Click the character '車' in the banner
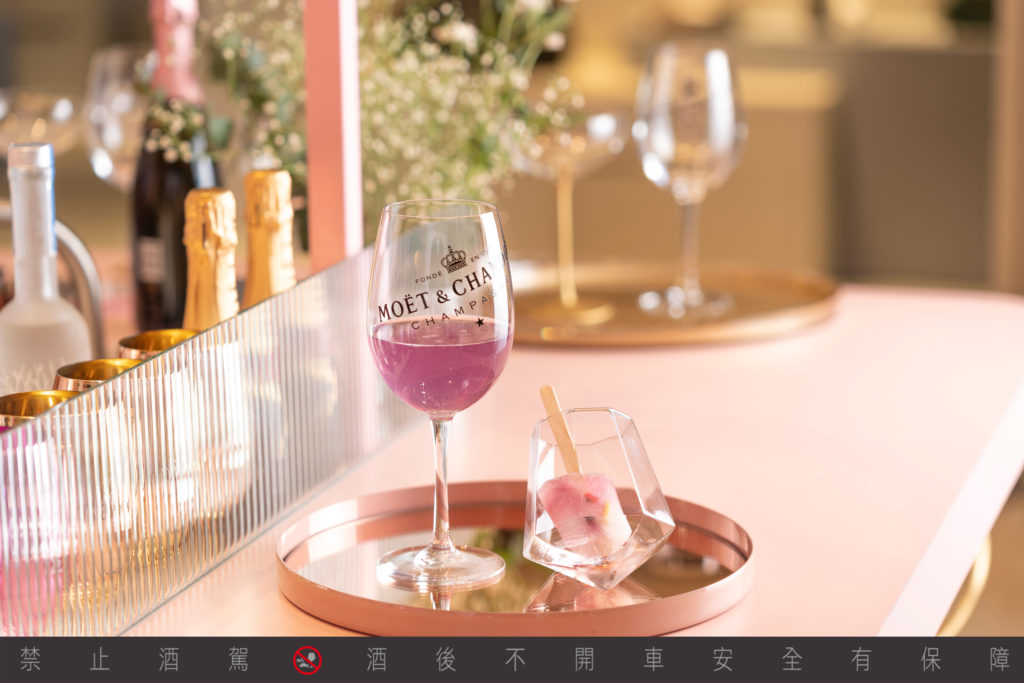1024x683 pixels. pos(653,659)
